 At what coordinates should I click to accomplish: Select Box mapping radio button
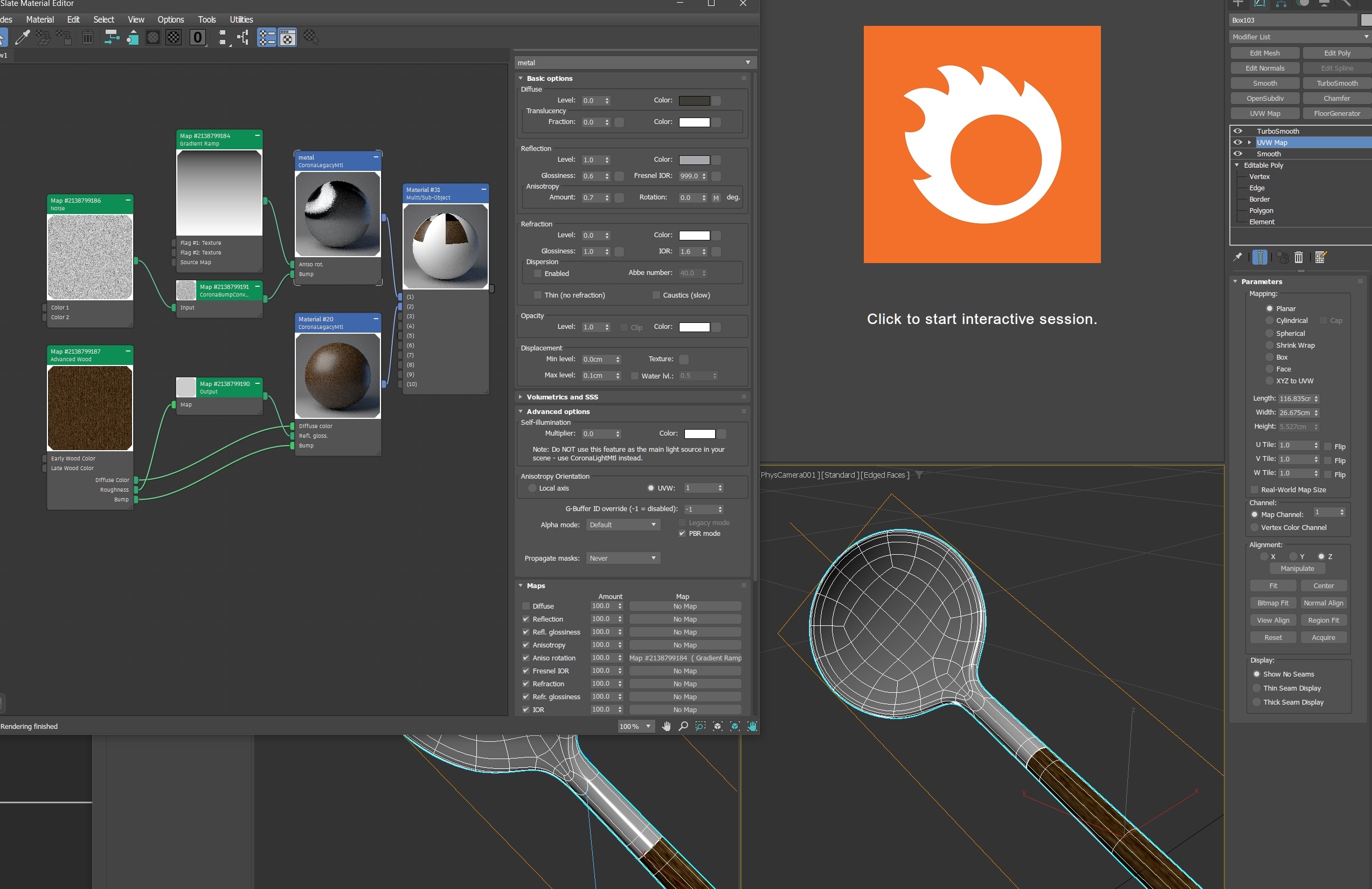coord(1270,357)
